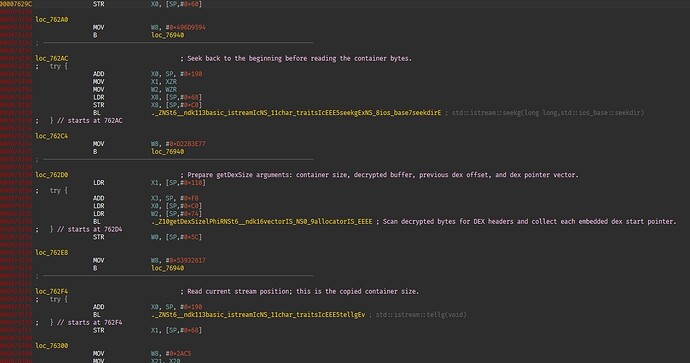This screenshot has height=363, width=690.
Task: Click BL mnemonic on tellg call row
Action: point(96,315)
